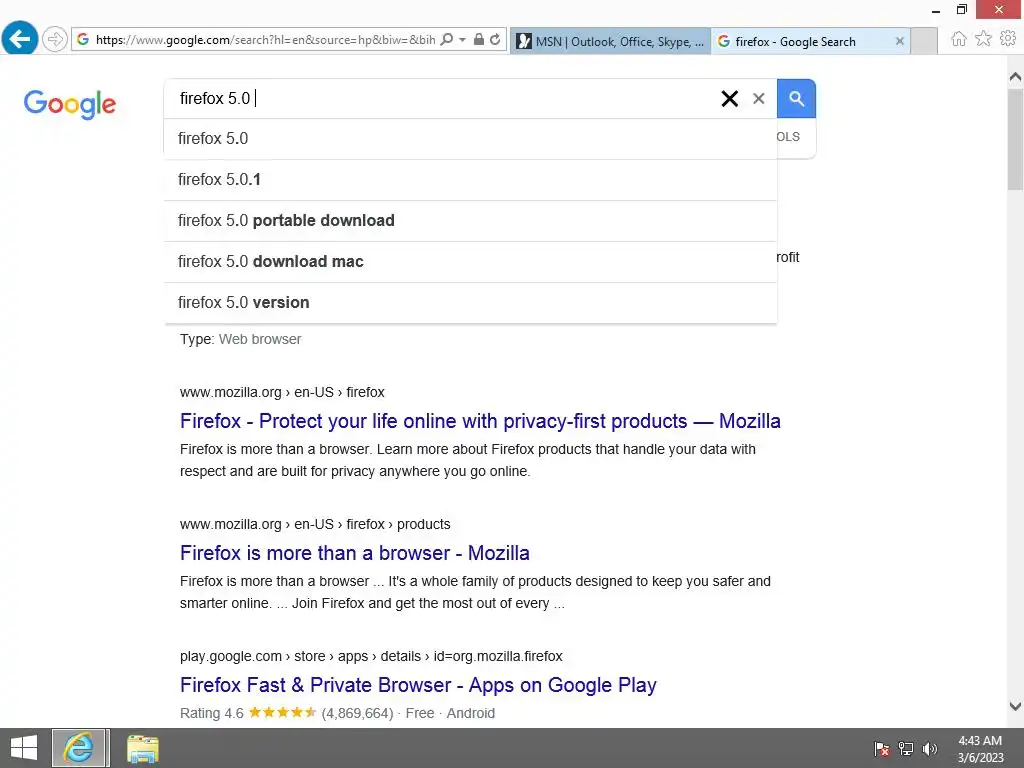The image size is (1024, 768).
Task: Open a new blank tab
Action: (x=923, y=41)
